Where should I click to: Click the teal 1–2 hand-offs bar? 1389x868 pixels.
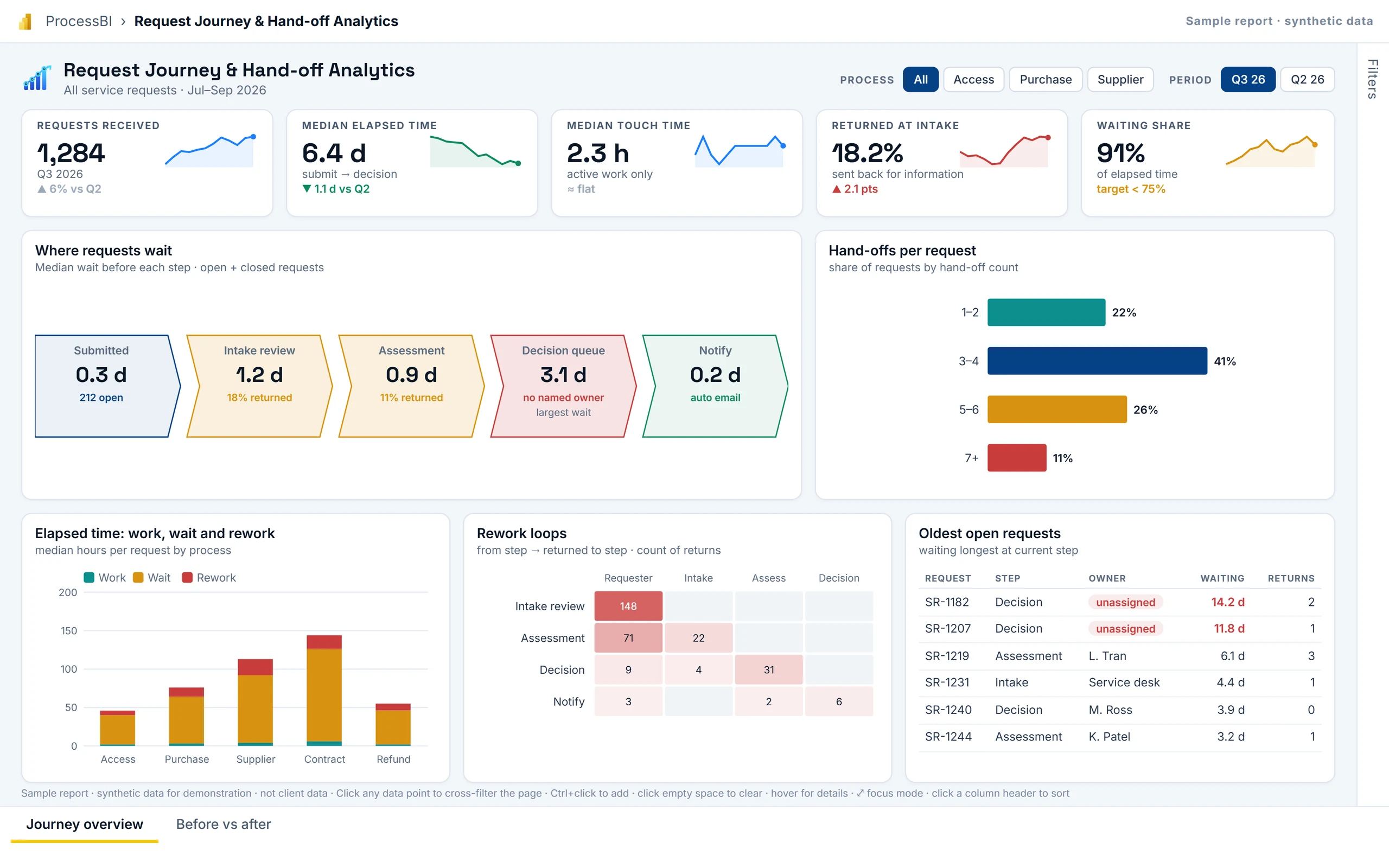(x=1046, y=312)
